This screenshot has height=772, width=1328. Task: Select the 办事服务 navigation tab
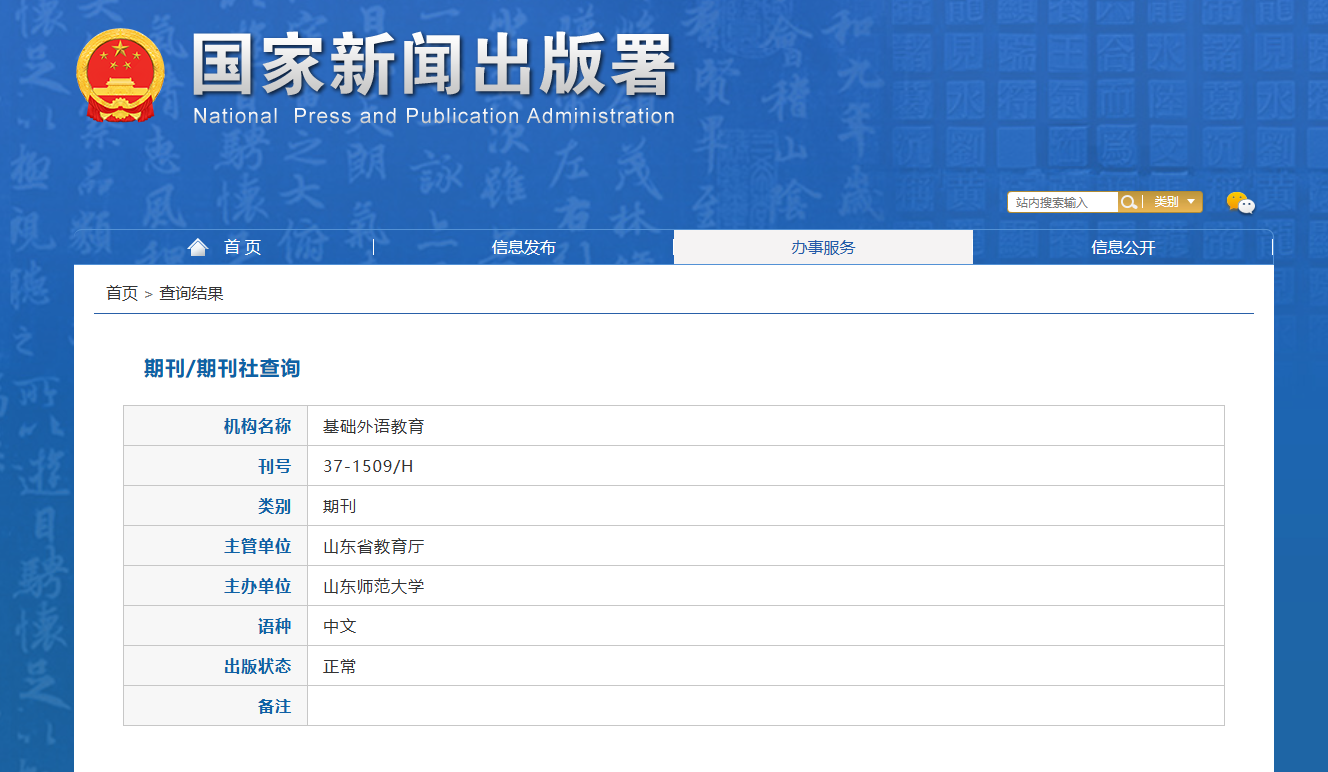pyautogui.click(x=823, y=247)
